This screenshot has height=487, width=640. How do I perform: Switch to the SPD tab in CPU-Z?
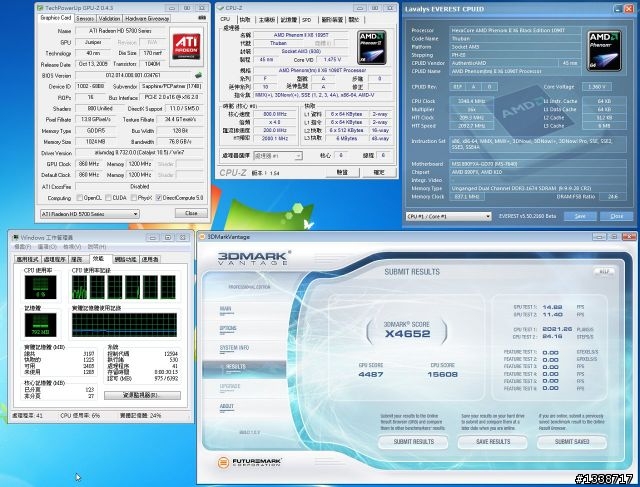pyautogui.click(x=307, y=20)
